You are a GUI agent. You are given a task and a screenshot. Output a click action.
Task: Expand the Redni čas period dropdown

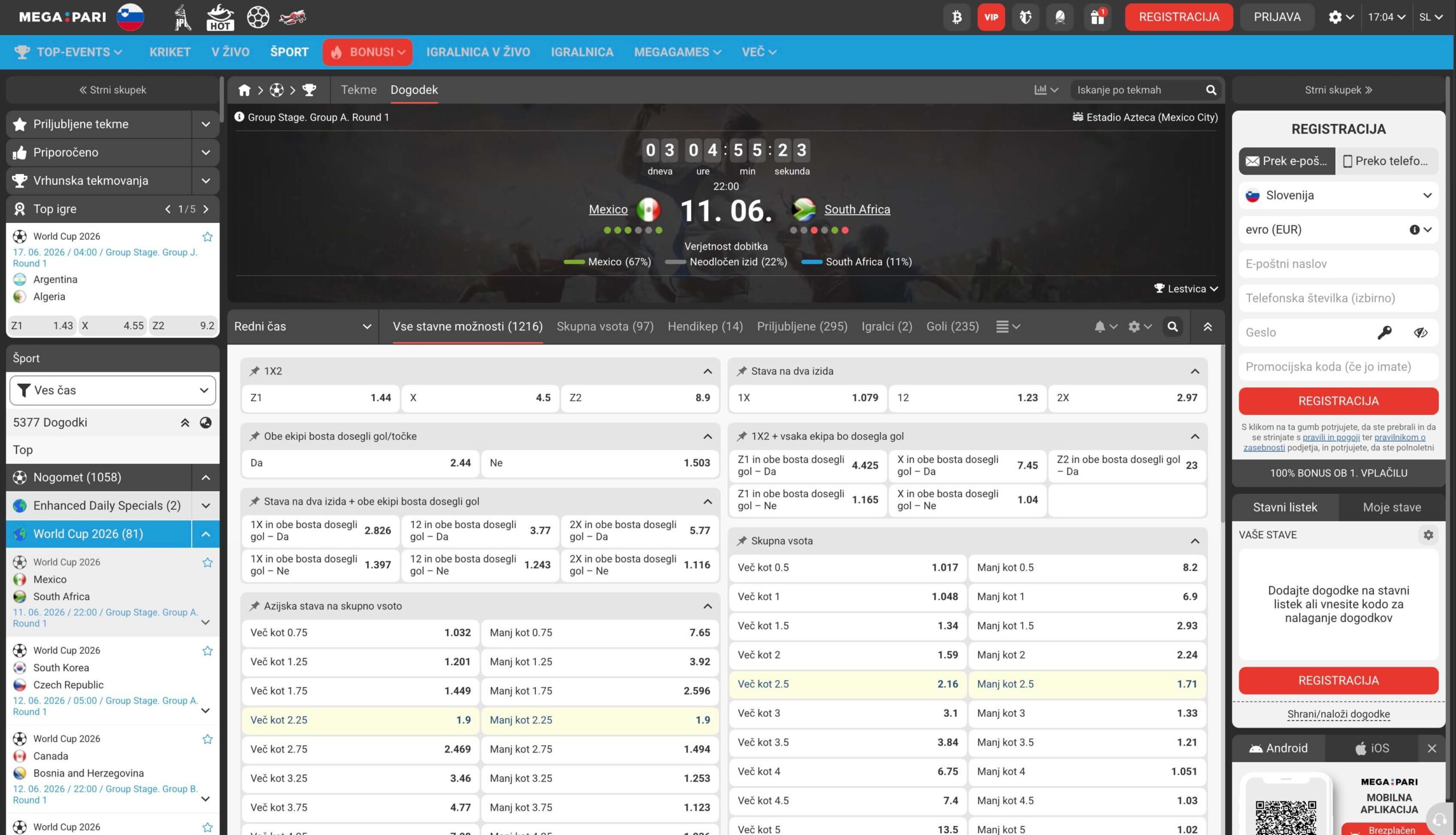click(x=303, y=326)
